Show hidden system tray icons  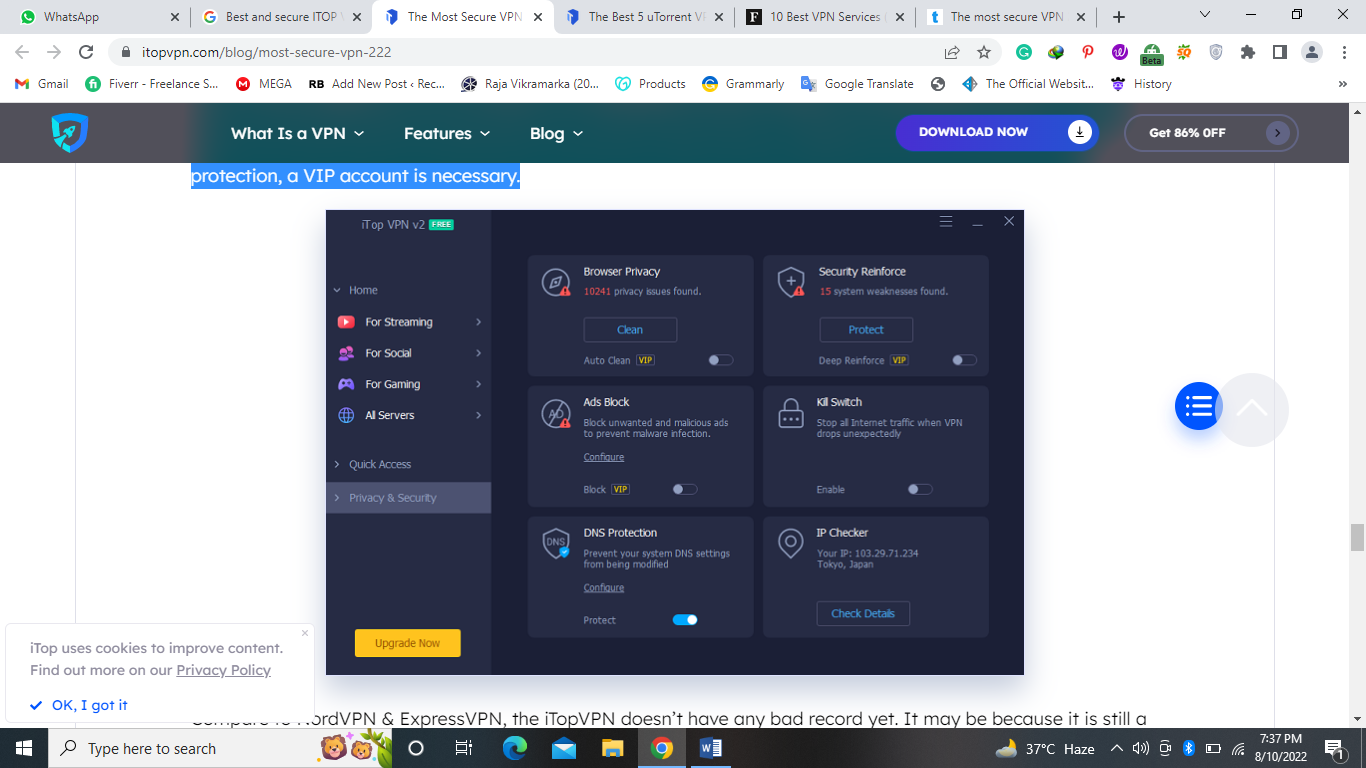1117,748
